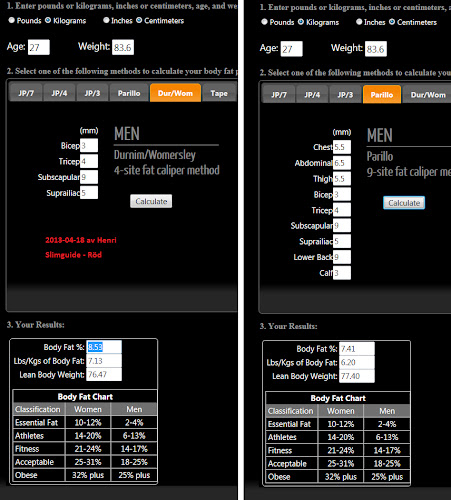Click 'Athletes' row in left chart
451x500 pixels.
click(x=85, y=436)
